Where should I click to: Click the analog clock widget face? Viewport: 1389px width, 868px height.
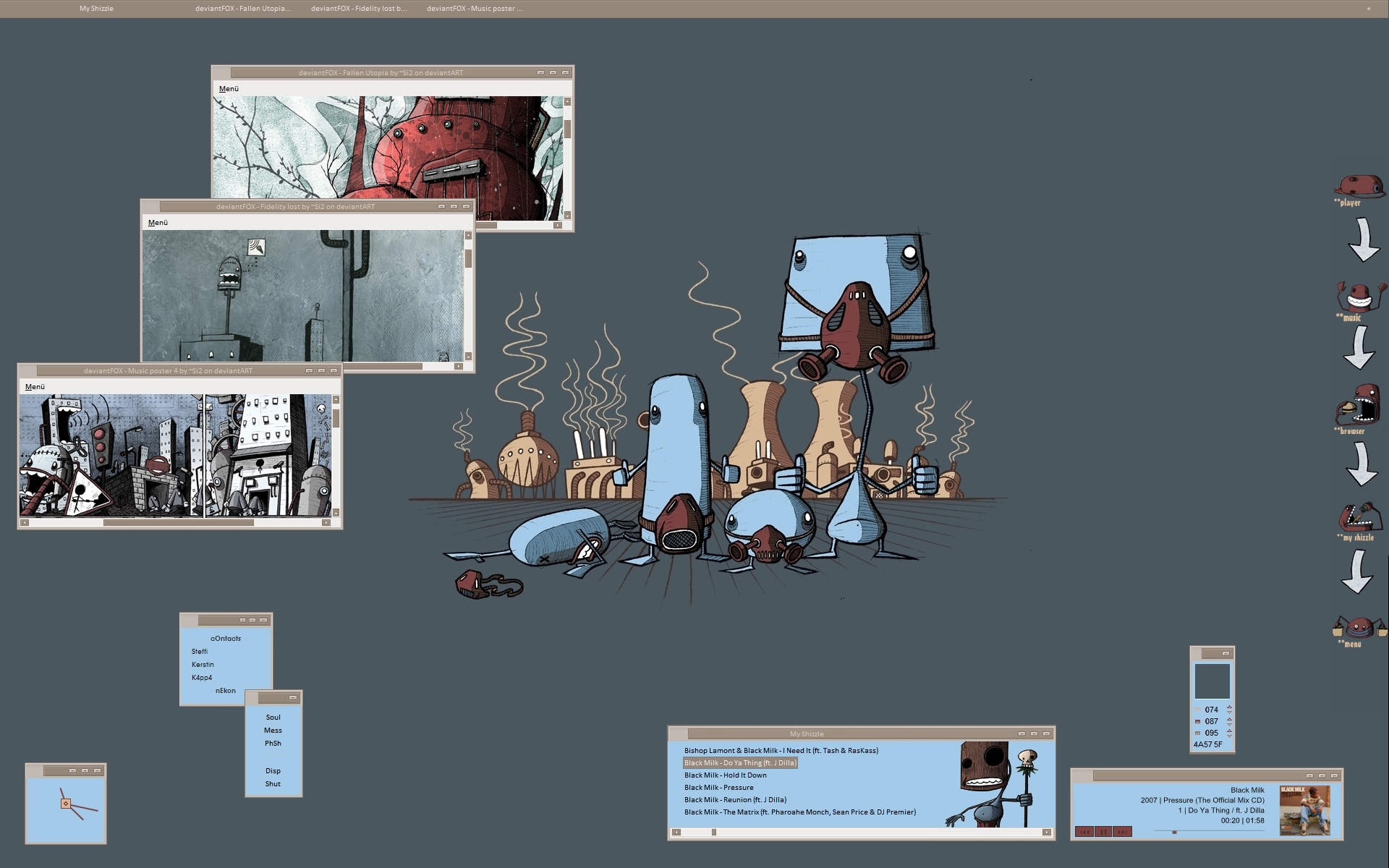[x=66, y=810]
